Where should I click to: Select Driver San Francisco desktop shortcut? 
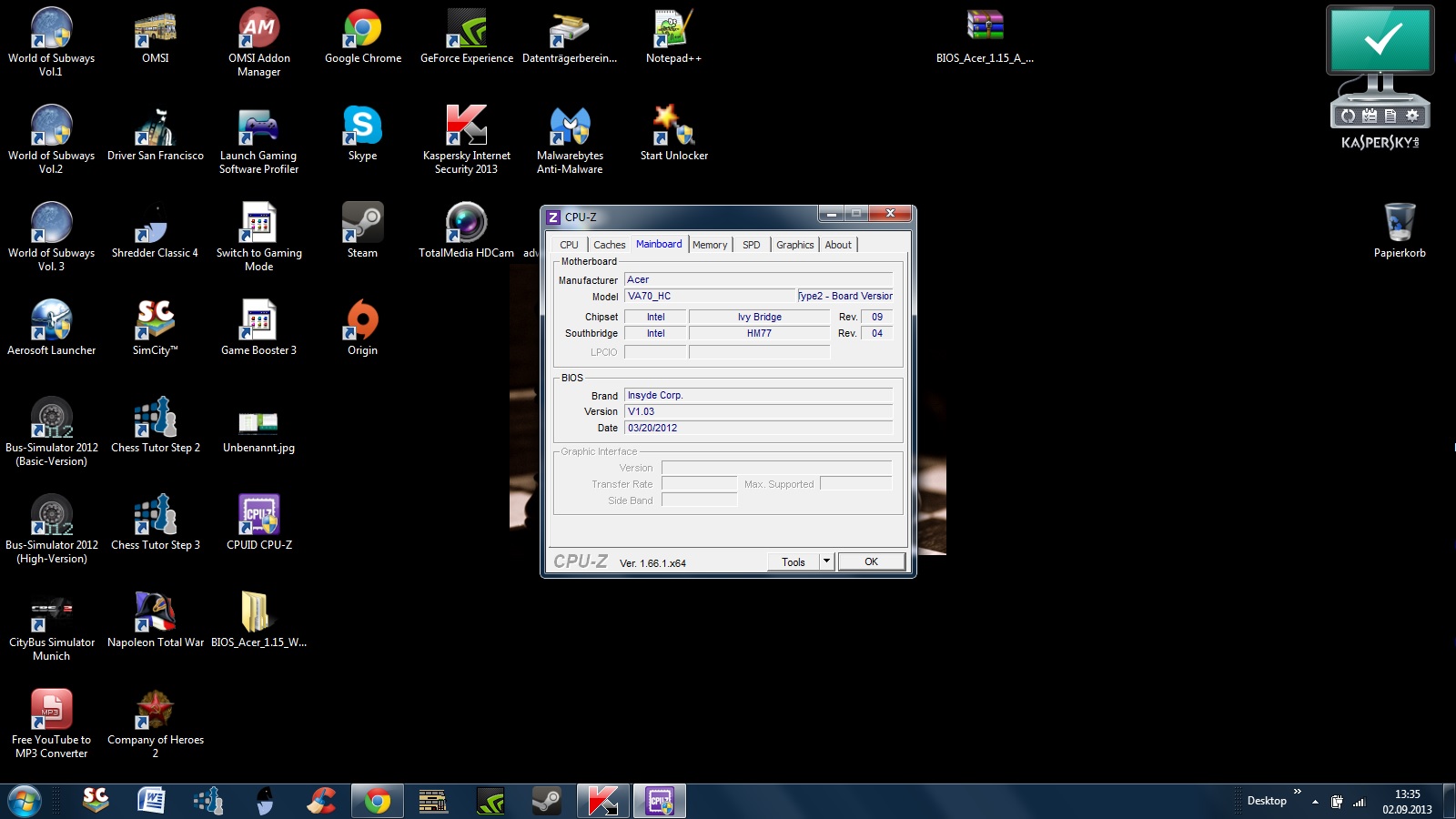point(156,134)
